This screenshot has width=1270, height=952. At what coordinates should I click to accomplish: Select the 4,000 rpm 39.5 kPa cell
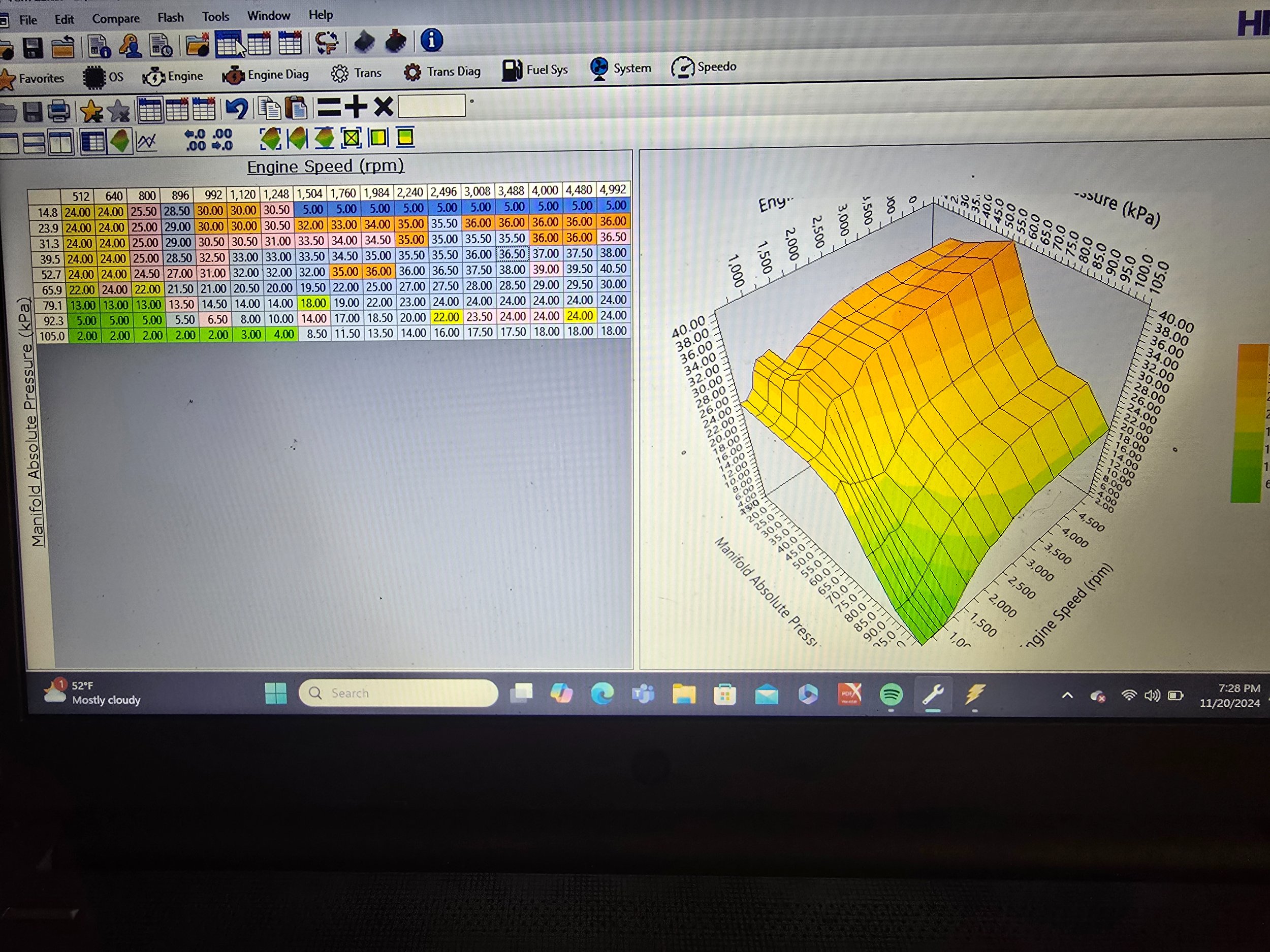tap(545, 253)
